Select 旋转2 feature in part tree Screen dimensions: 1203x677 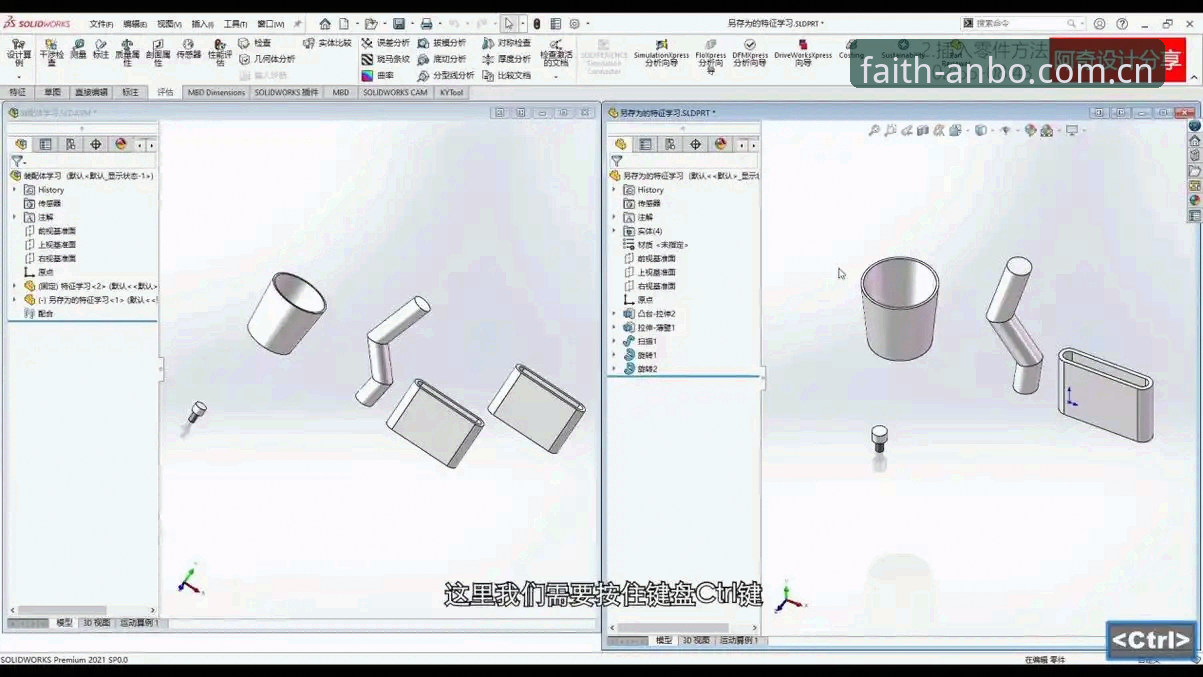click(x=640, y=369)
